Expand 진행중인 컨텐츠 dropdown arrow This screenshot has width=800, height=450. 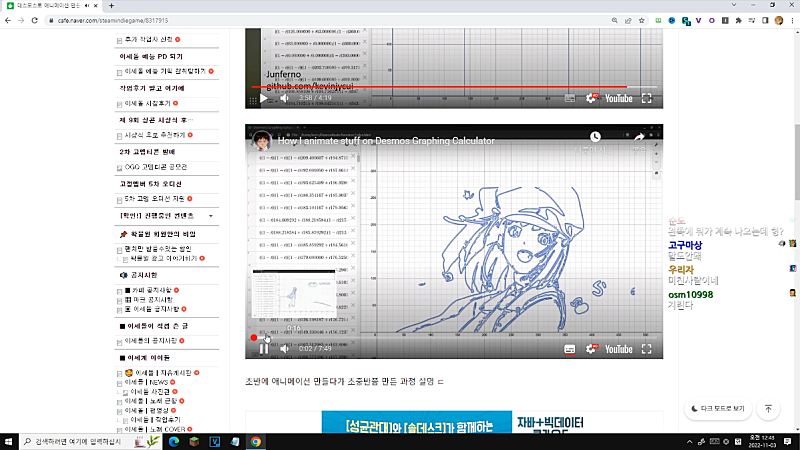click(x=210, y=216)
